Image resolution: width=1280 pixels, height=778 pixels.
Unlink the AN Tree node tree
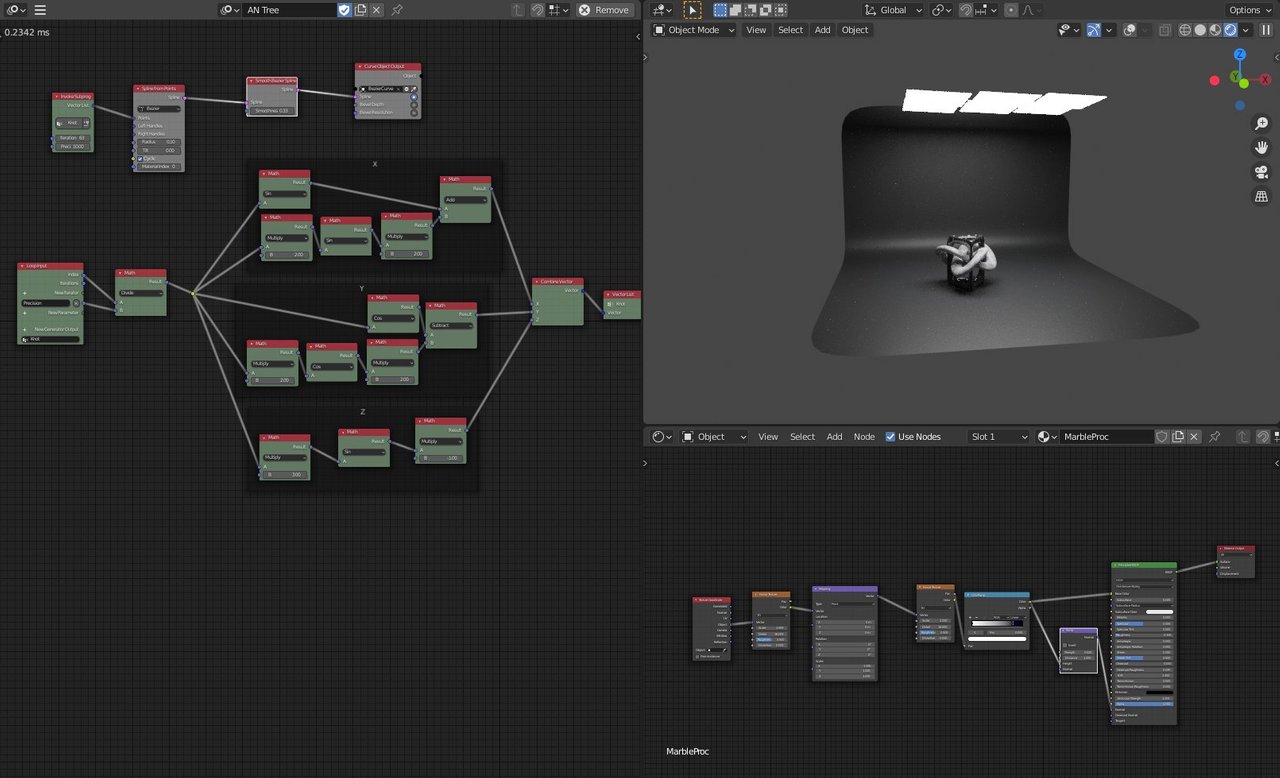pos(377,10)
